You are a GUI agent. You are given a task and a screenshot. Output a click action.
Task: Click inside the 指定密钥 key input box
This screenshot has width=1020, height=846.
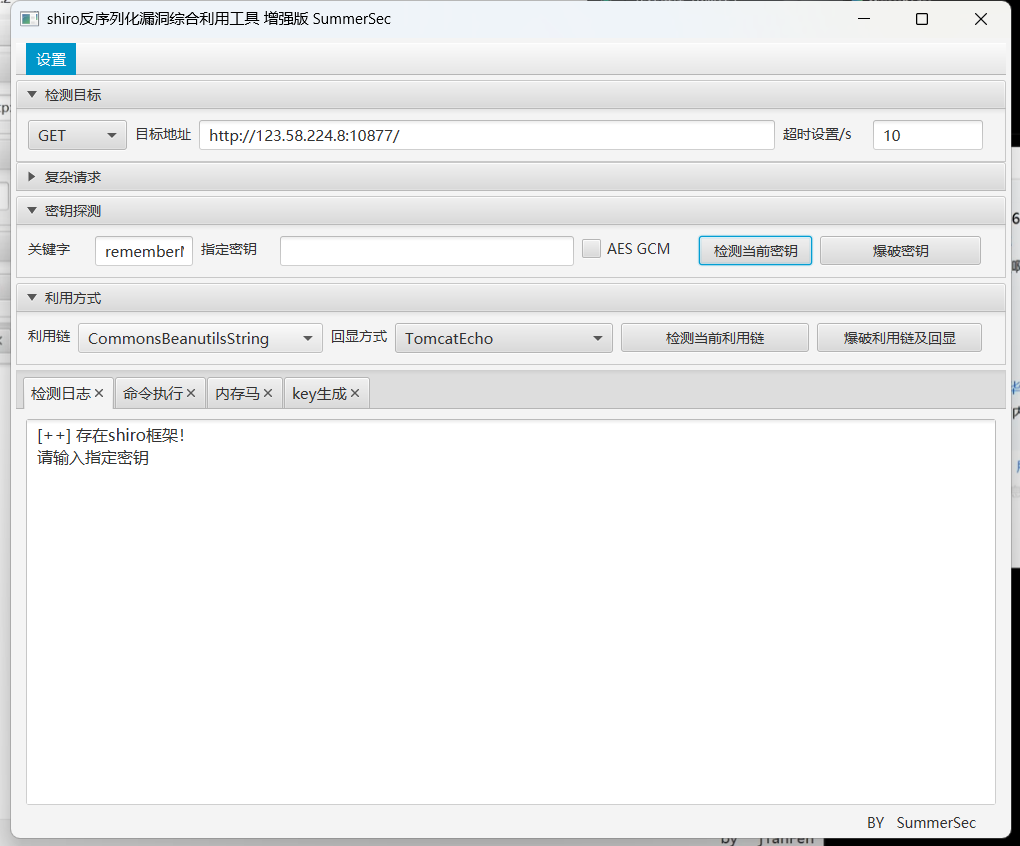click(426, 250)
